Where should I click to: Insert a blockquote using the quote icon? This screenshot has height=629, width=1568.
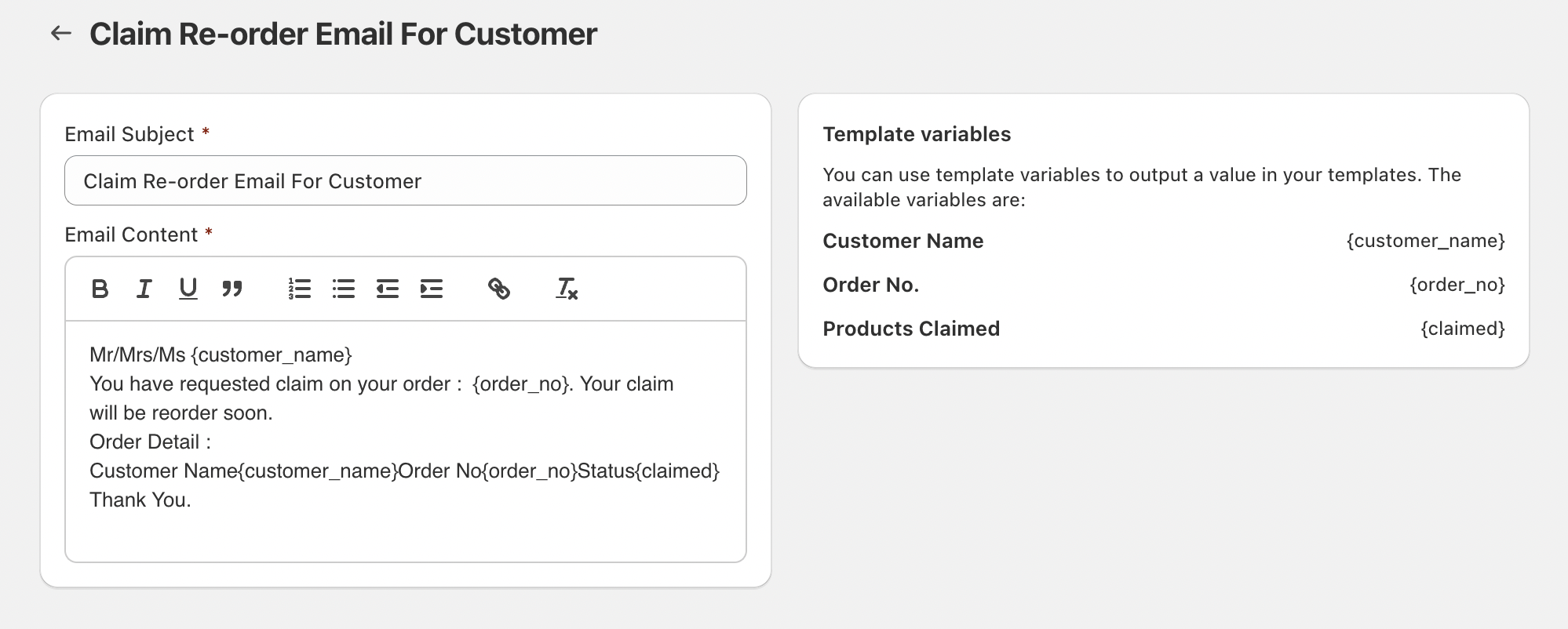pos(232,289)
